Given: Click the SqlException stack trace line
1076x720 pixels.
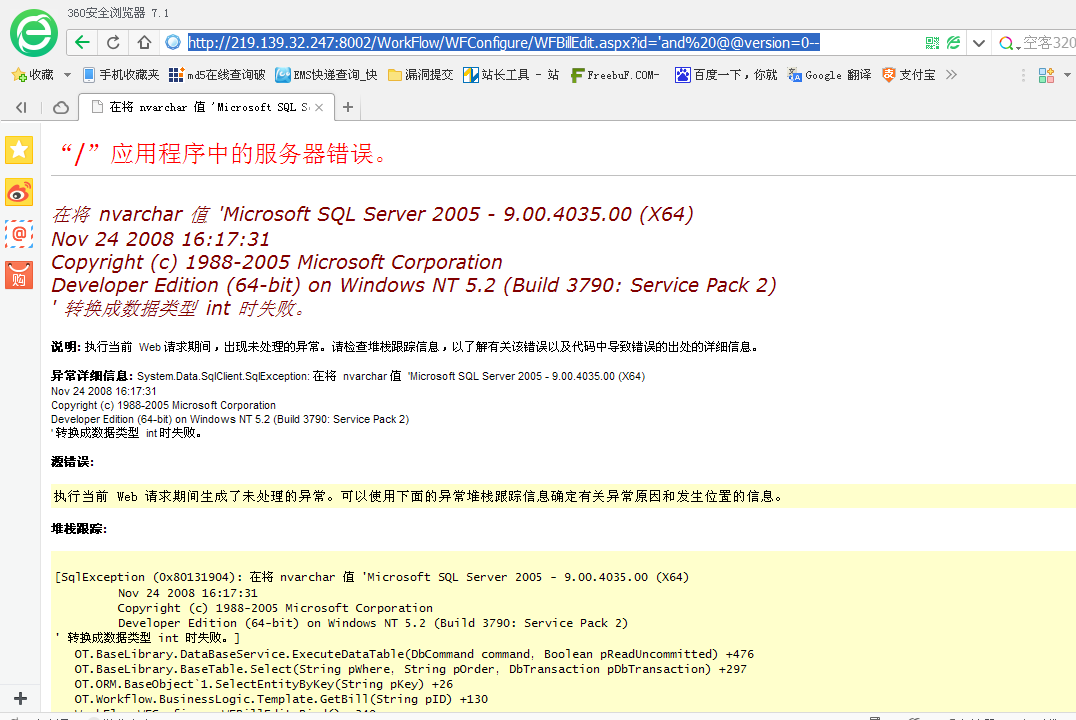Looking at the screenshot, I should pos(372,577).
